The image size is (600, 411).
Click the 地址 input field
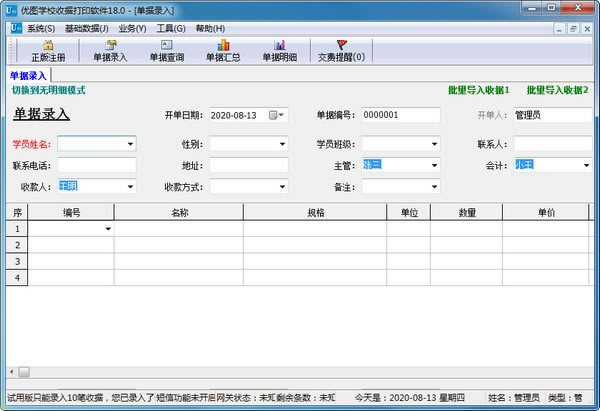(249, 165)
